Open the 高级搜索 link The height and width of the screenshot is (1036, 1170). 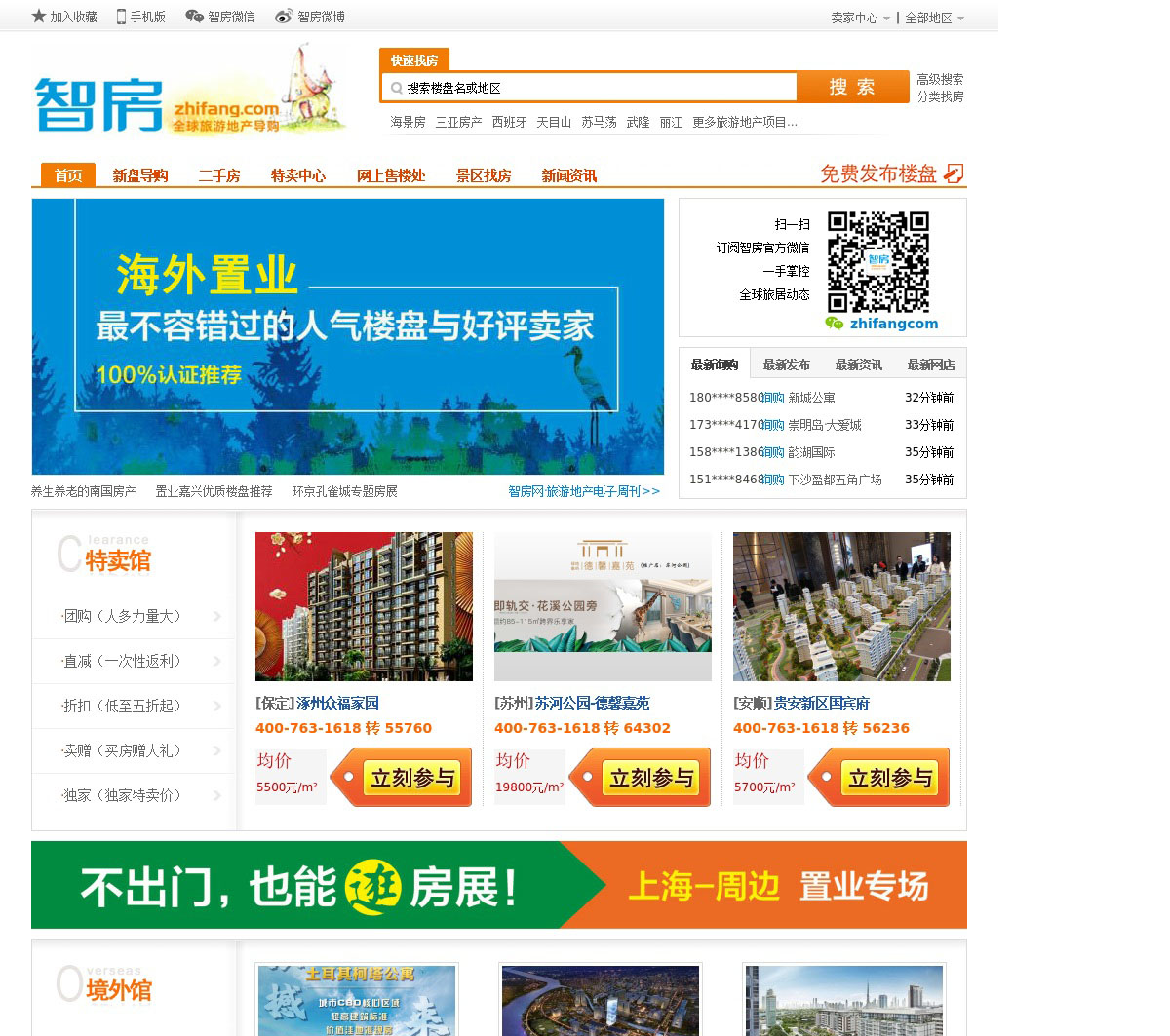tap(940, 79)
